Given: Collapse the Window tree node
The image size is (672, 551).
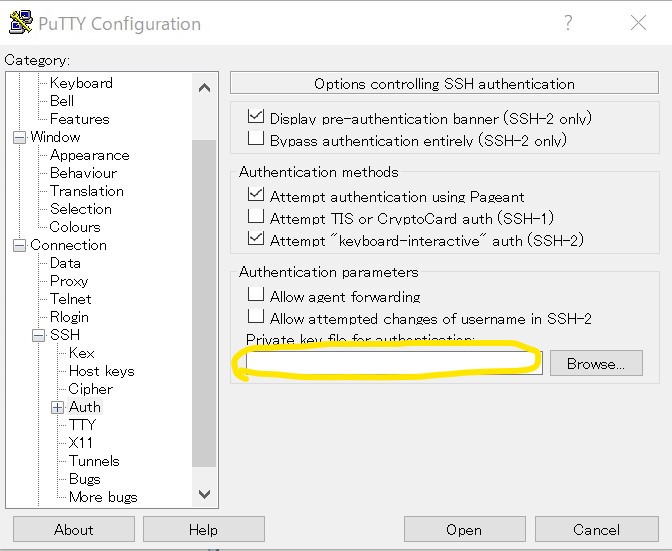Looking at the screenshot, I should tap(19, 138).
